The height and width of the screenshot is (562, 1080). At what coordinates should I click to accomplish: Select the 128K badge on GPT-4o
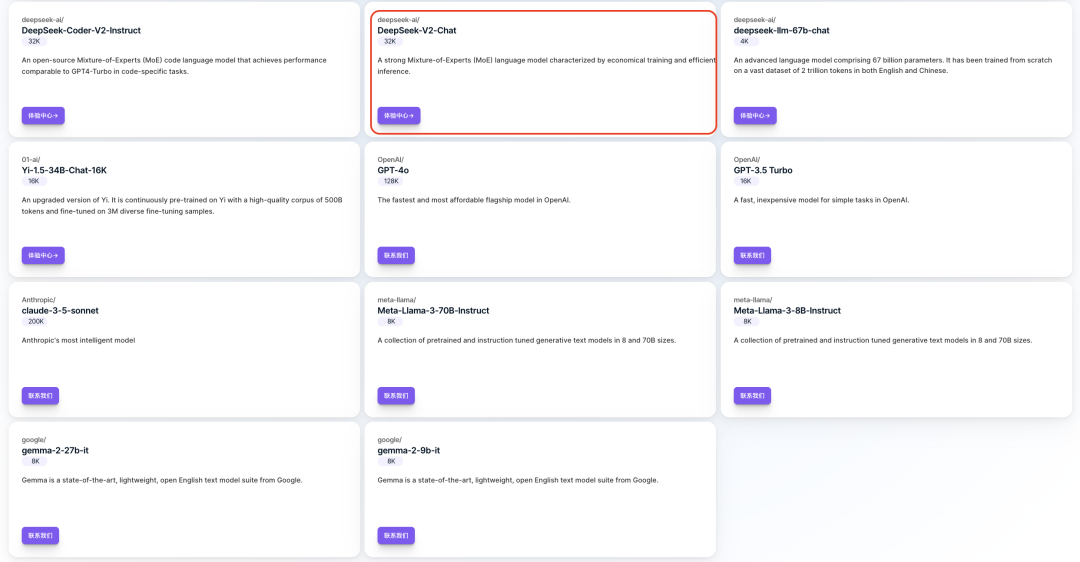[391, 181]
